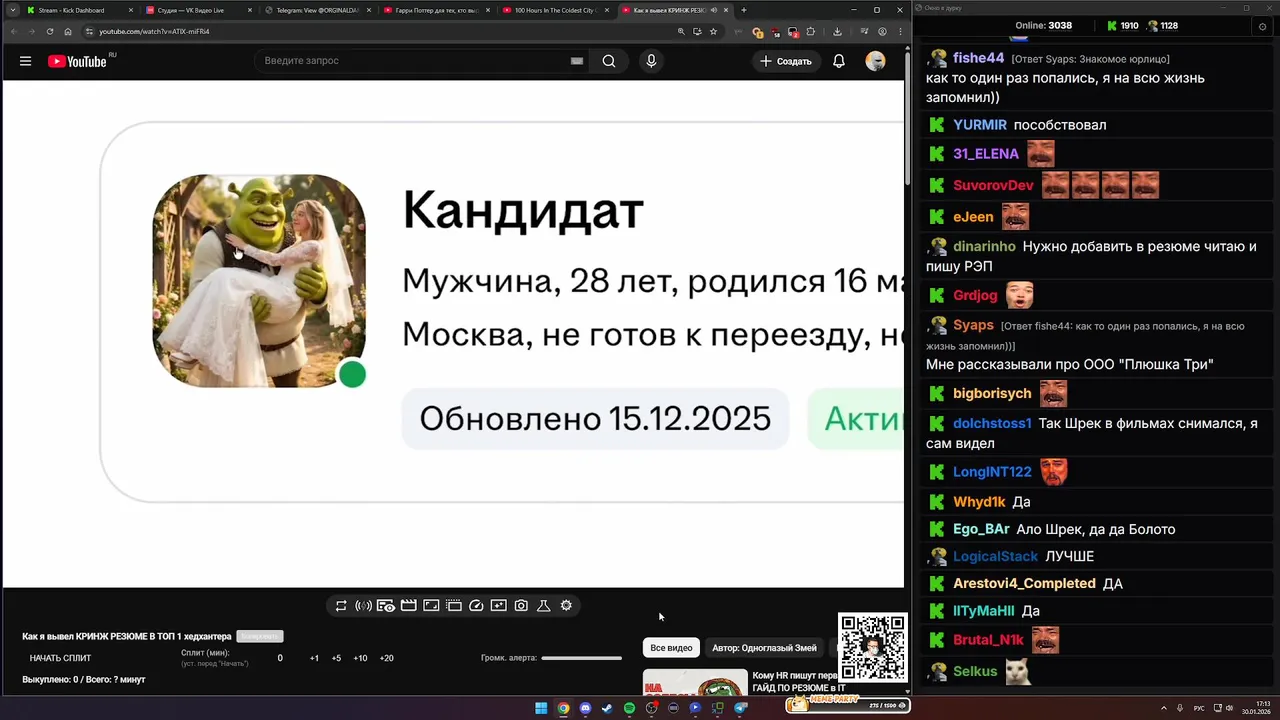
Task: Add +20 minutes to split
Action: [386, 658]
